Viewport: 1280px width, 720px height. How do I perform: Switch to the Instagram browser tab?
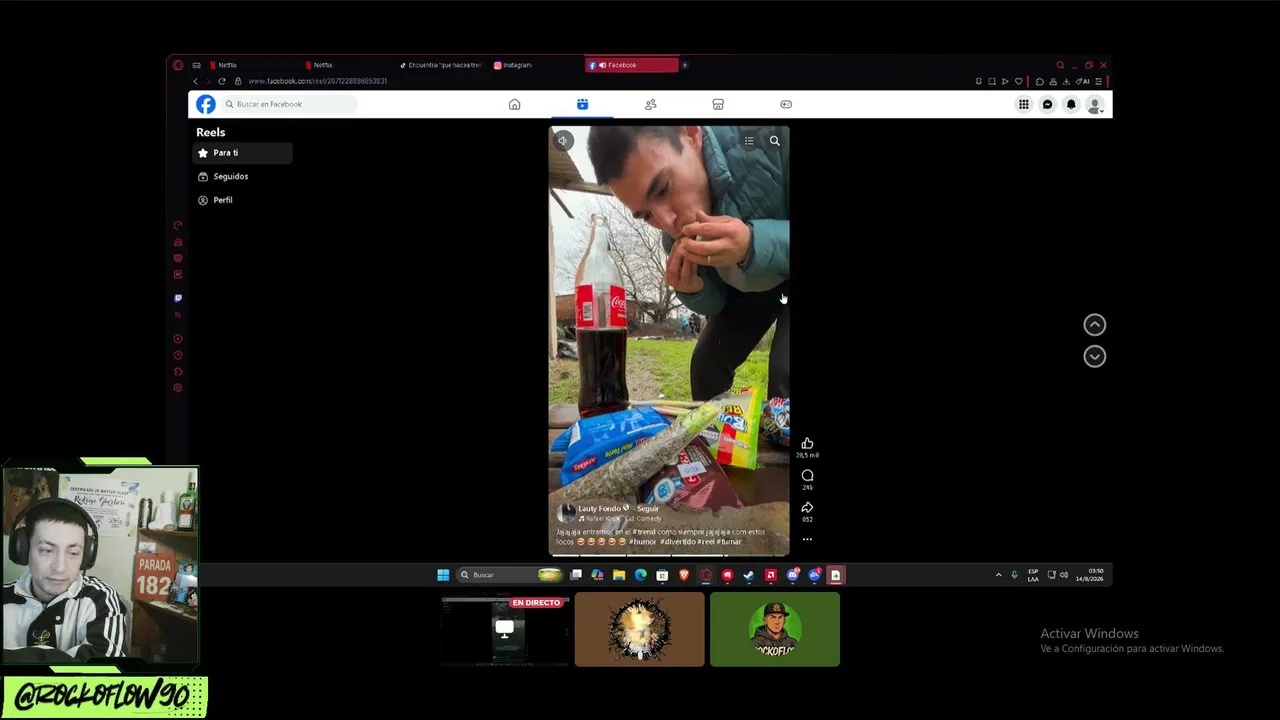click(535, 65)
